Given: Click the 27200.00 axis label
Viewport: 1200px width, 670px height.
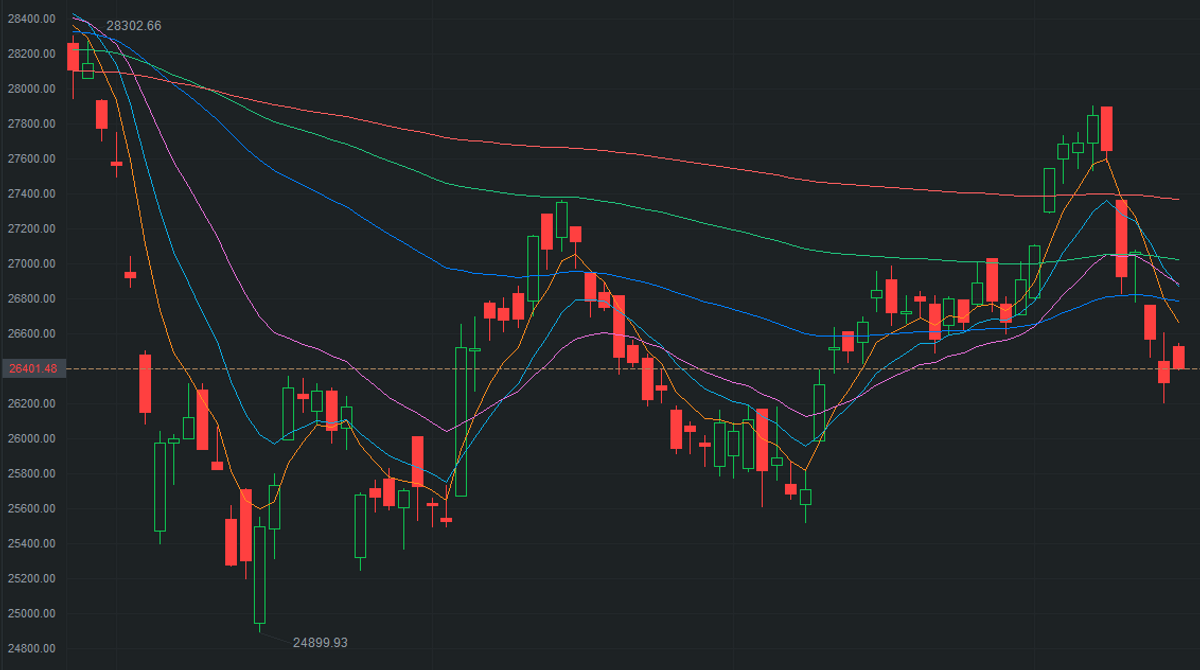Looking at the screenshot, I should [33, 229].
